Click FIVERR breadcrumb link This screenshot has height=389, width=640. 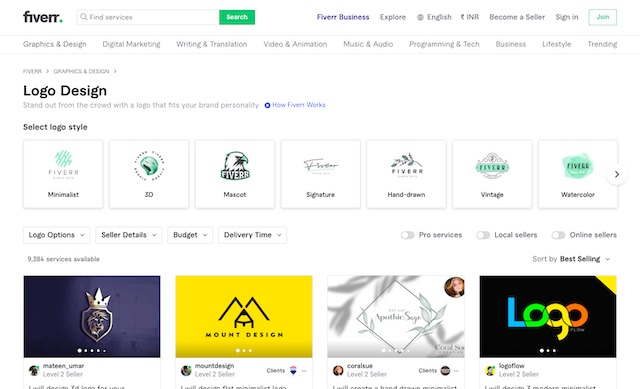[x=32, y=71]
